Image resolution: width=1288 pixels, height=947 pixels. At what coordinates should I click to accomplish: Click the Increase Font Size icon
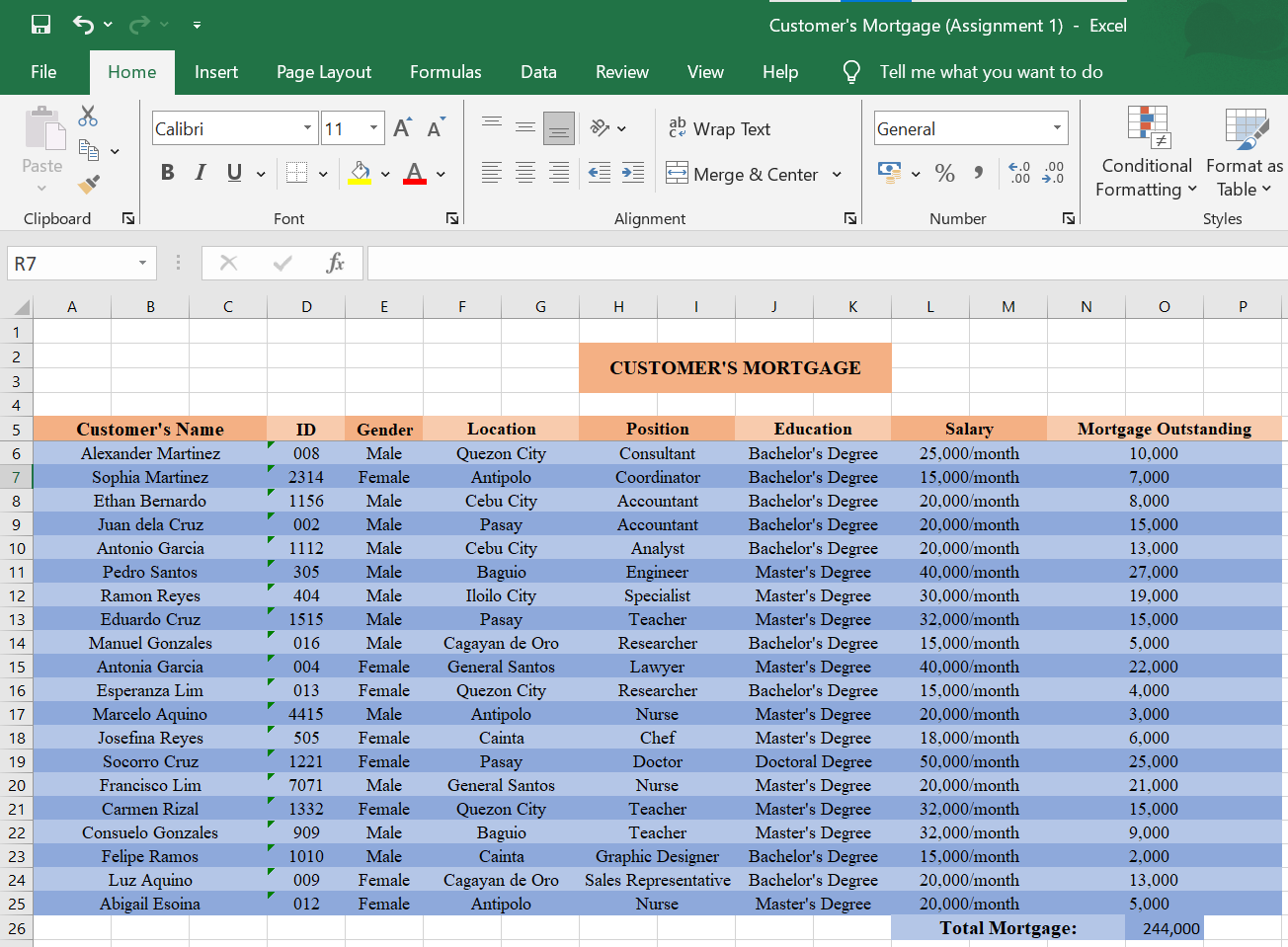click(402, 128)
